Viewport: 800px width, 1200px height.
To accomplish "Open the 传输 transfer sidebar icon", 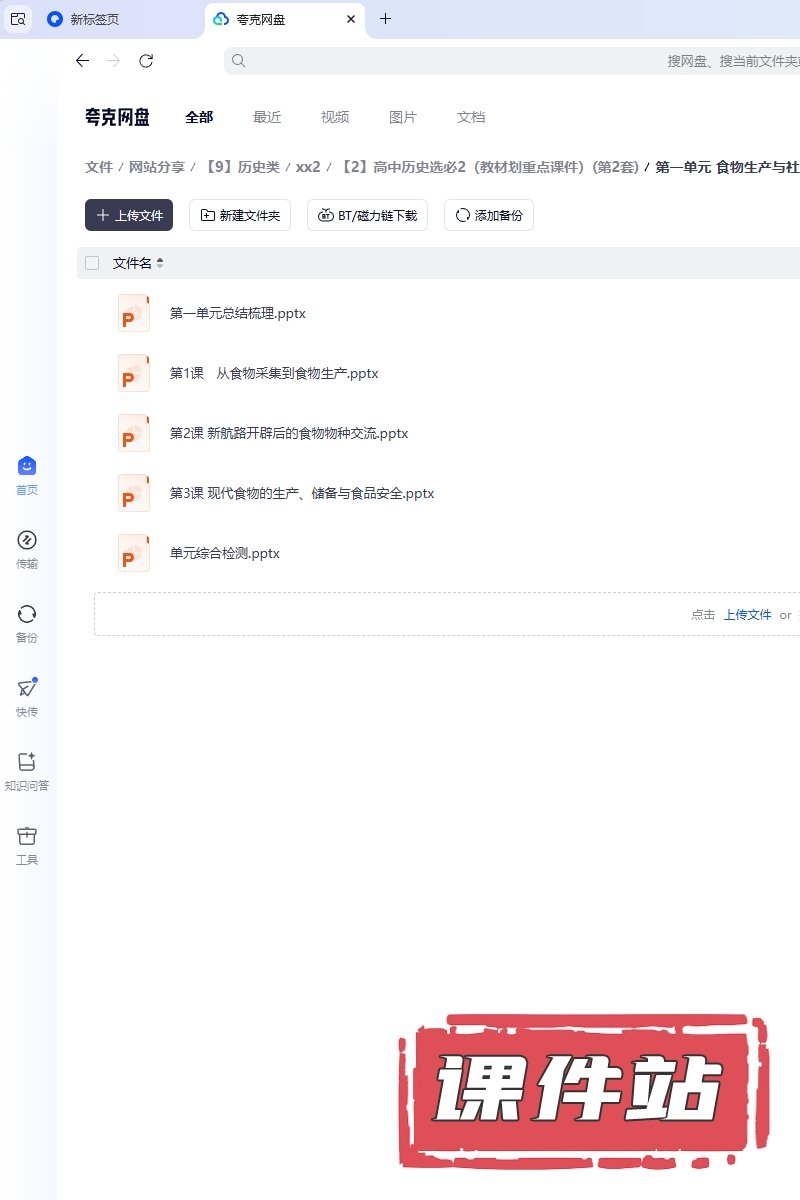I will click(27, 541).
